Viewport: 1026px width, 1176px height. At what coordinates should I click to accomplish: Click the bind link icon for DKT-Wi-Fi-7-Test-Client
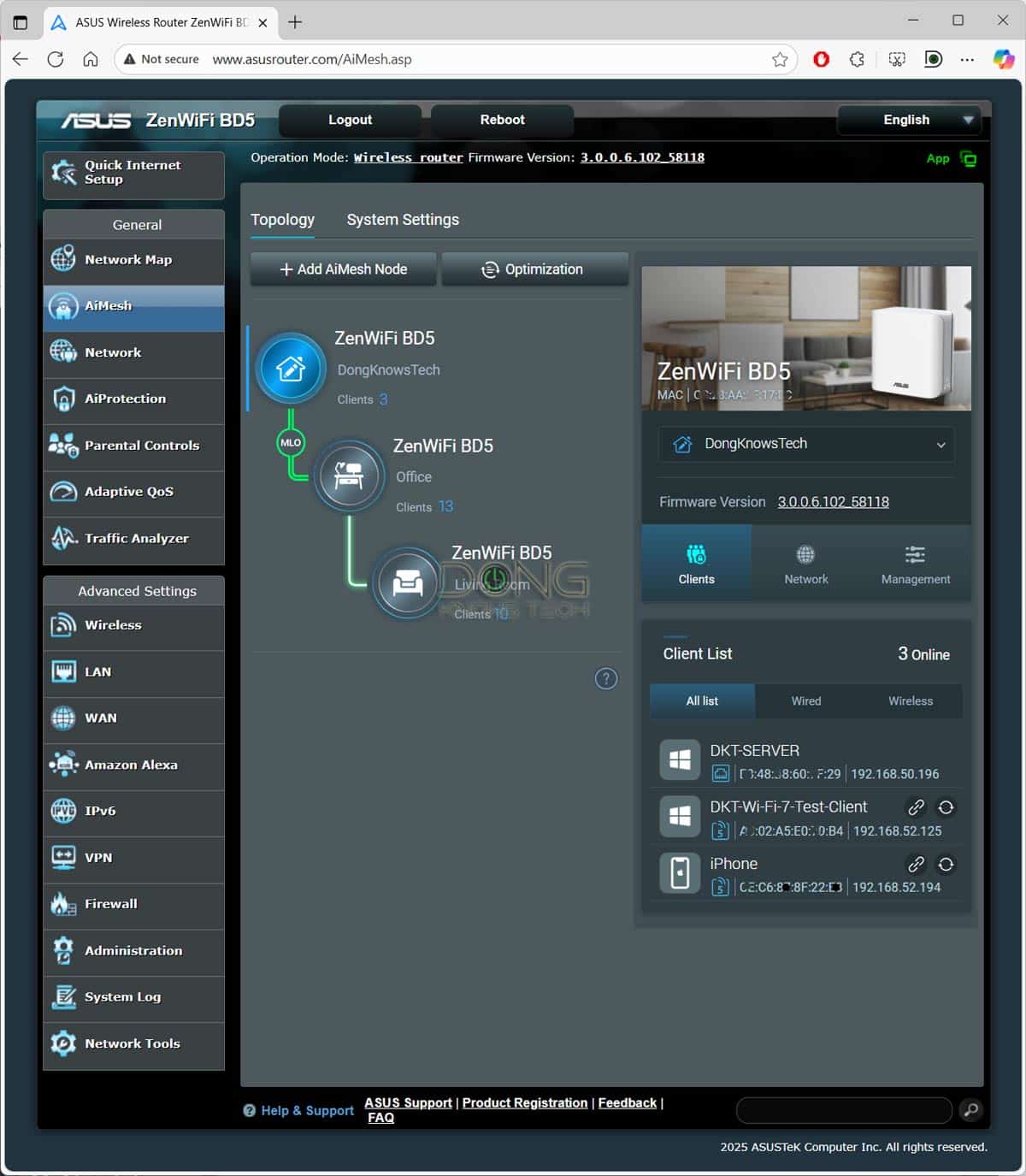click(x=916, y=807)
